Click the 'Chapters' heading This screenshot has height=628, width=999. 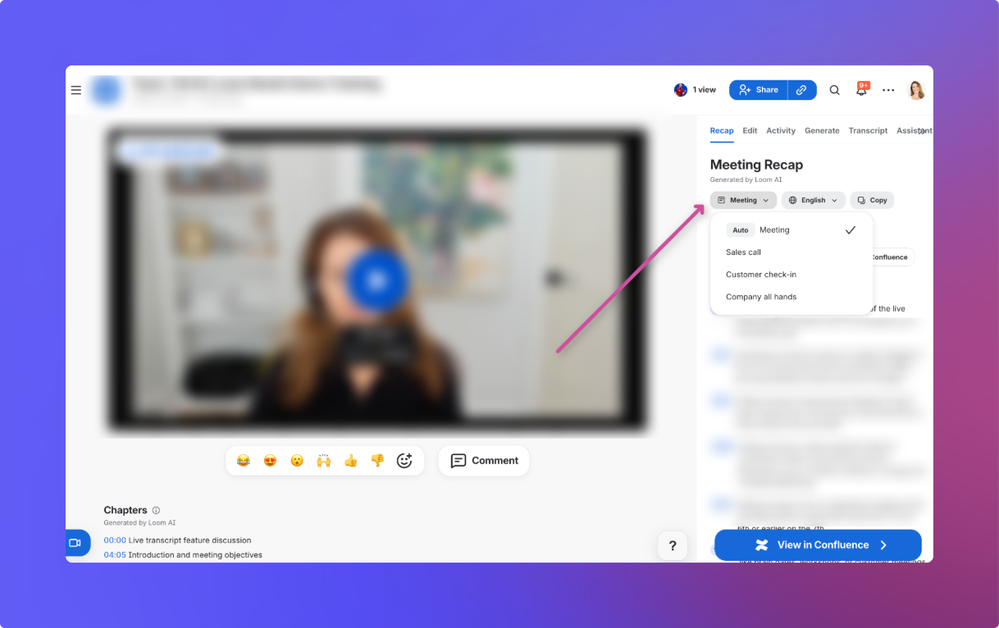point(126,510)
